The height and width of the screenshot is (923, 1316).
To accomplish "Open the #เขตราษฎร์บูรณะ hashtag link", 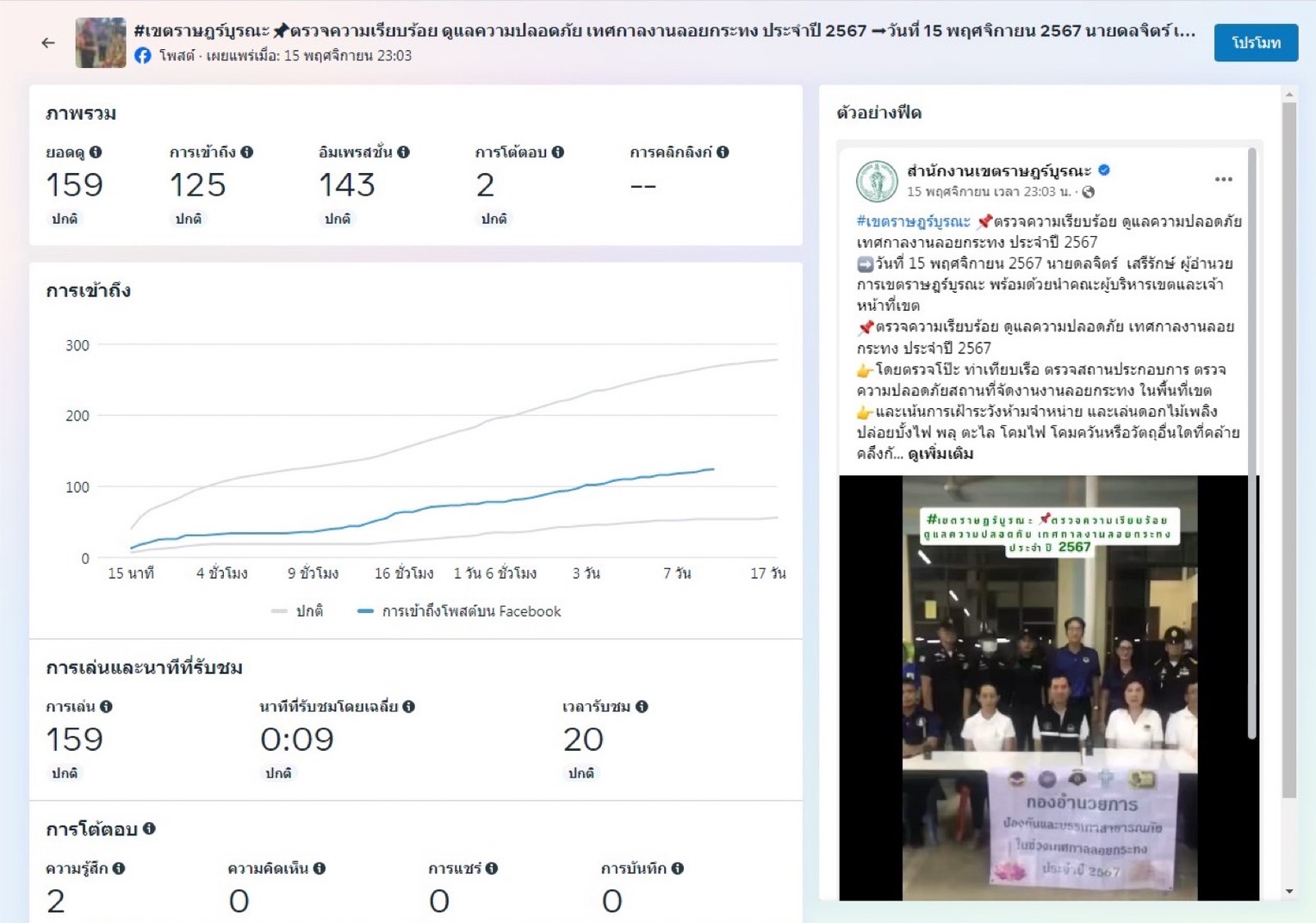I will coord(913,222).
